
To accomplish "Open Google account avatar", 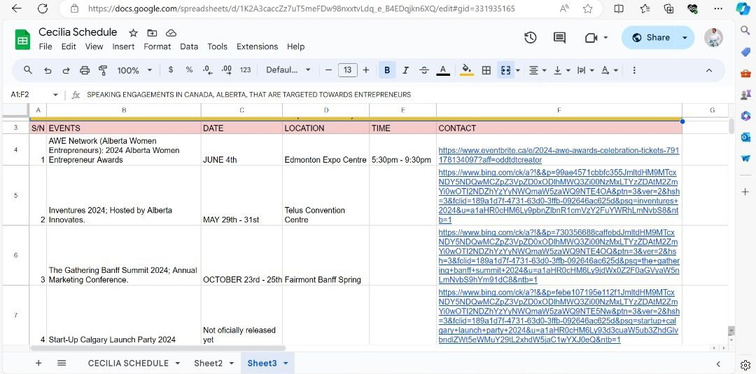I will (713, 38).
